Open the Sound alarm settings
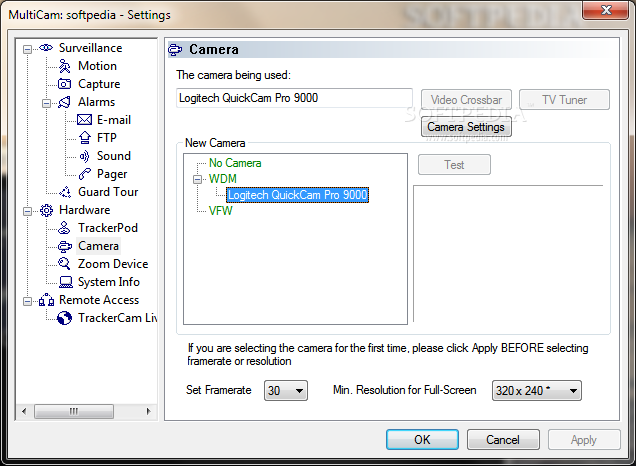Viewport: 636px width, 466px height. click(114, 156)
